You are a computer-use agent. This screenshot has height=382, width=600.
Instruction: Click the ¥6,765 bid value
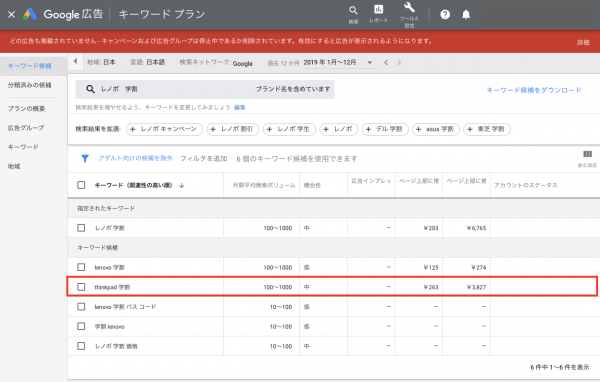(476, 228)
